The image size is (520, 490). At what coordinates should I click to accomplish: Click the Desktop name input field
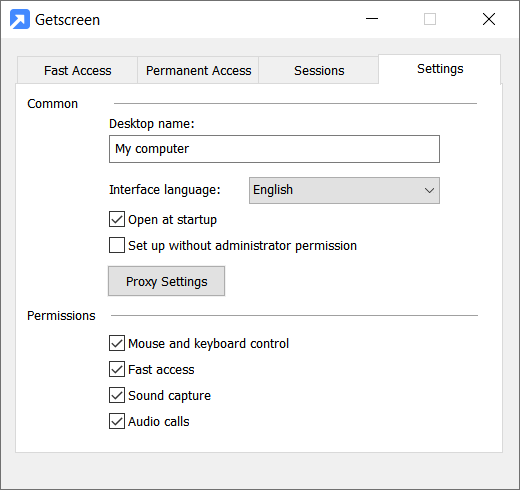274,149
